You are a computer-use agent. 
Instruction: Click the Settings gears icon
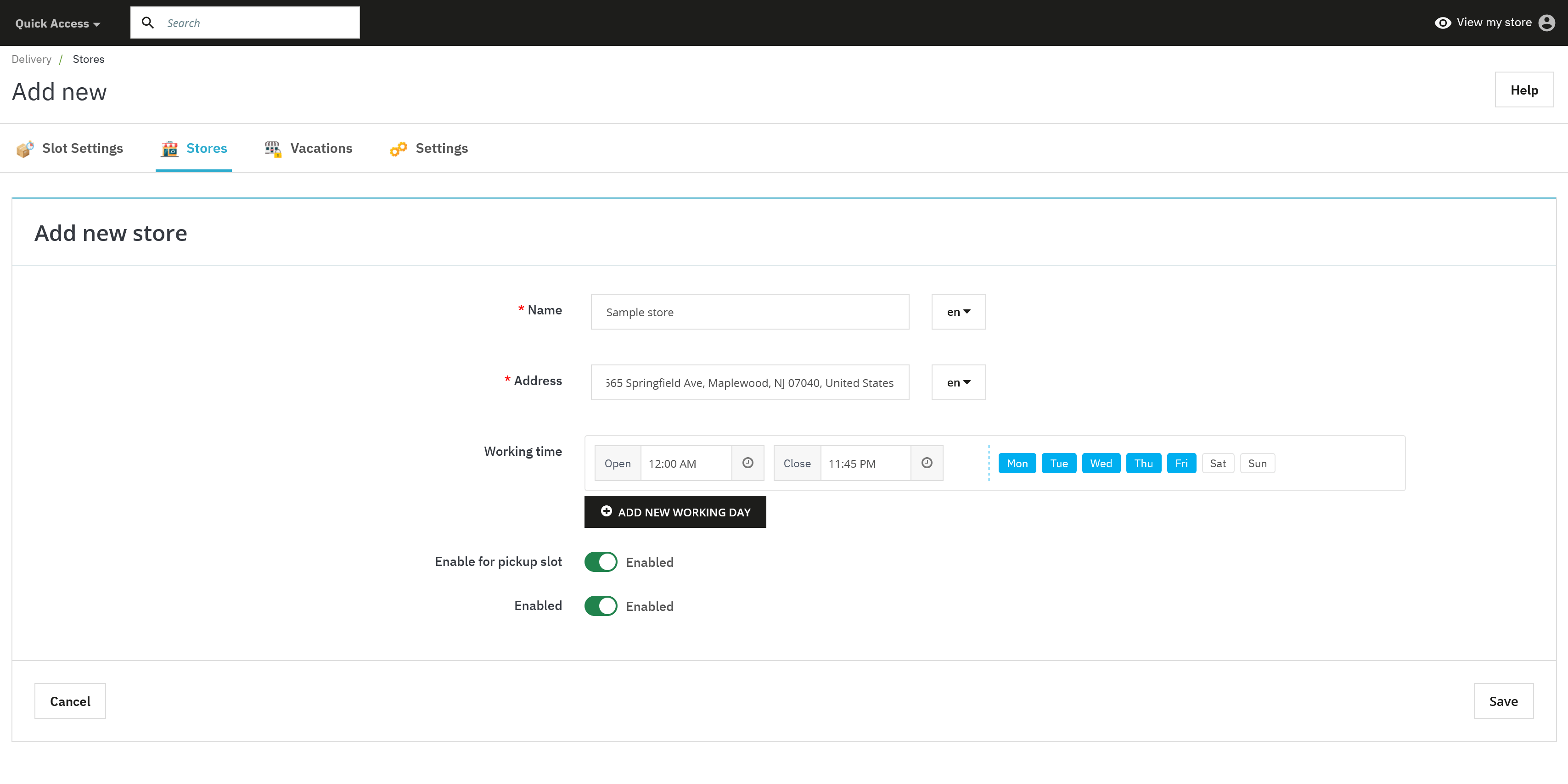click(x=398, y=149)
